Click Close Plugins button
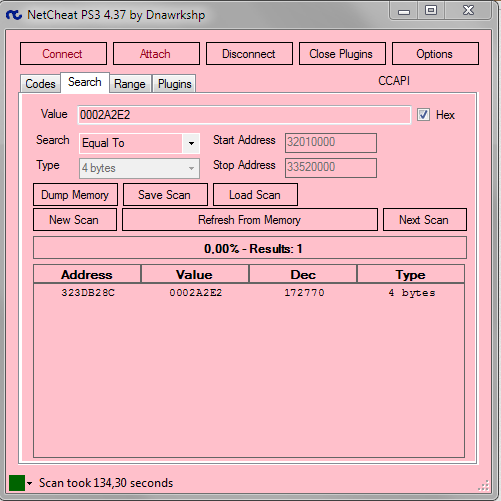This screenshot has height=501, width=501. (342, 54)
